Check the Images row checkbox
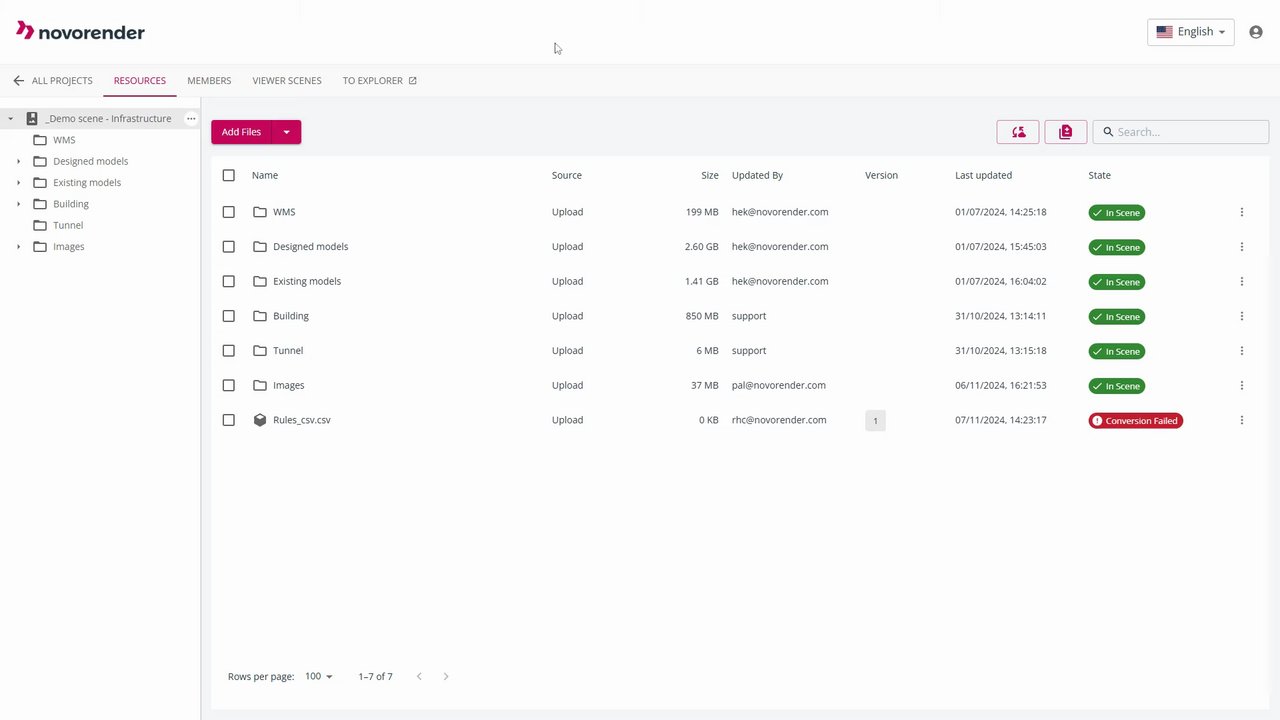 pyautogui.click(x=229, y=385)
